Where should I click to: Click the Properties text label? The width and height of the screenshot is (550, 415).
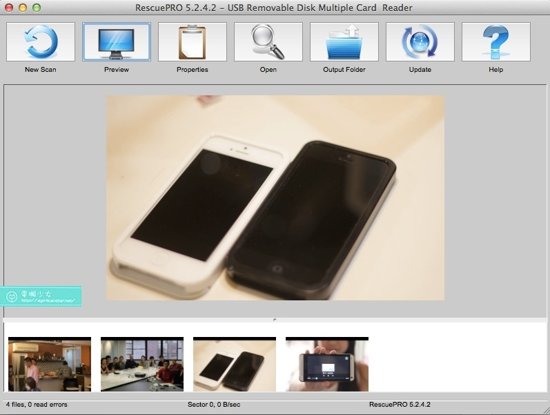tap(192, 69)
